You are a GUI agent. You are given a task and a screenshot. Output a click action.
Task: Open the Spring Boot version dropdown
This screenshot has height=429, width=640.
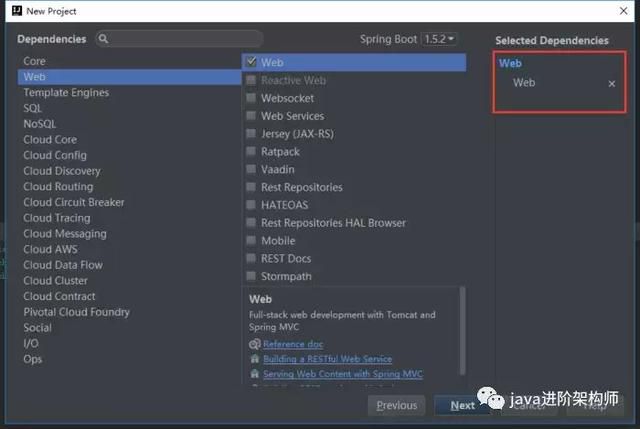439,39
